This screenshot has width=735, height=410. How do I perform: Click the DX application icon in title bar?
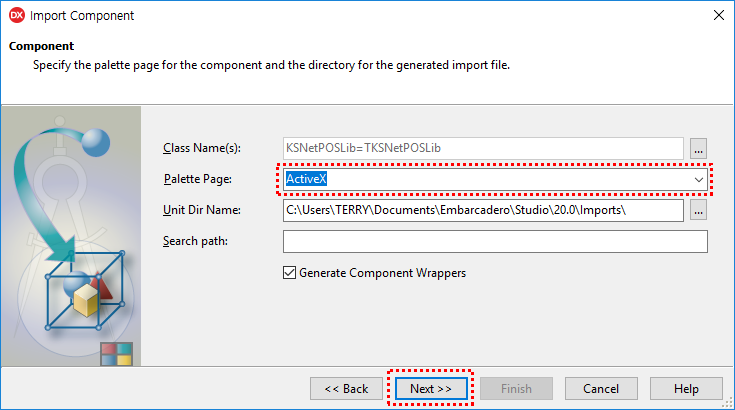tap(17, 15)
